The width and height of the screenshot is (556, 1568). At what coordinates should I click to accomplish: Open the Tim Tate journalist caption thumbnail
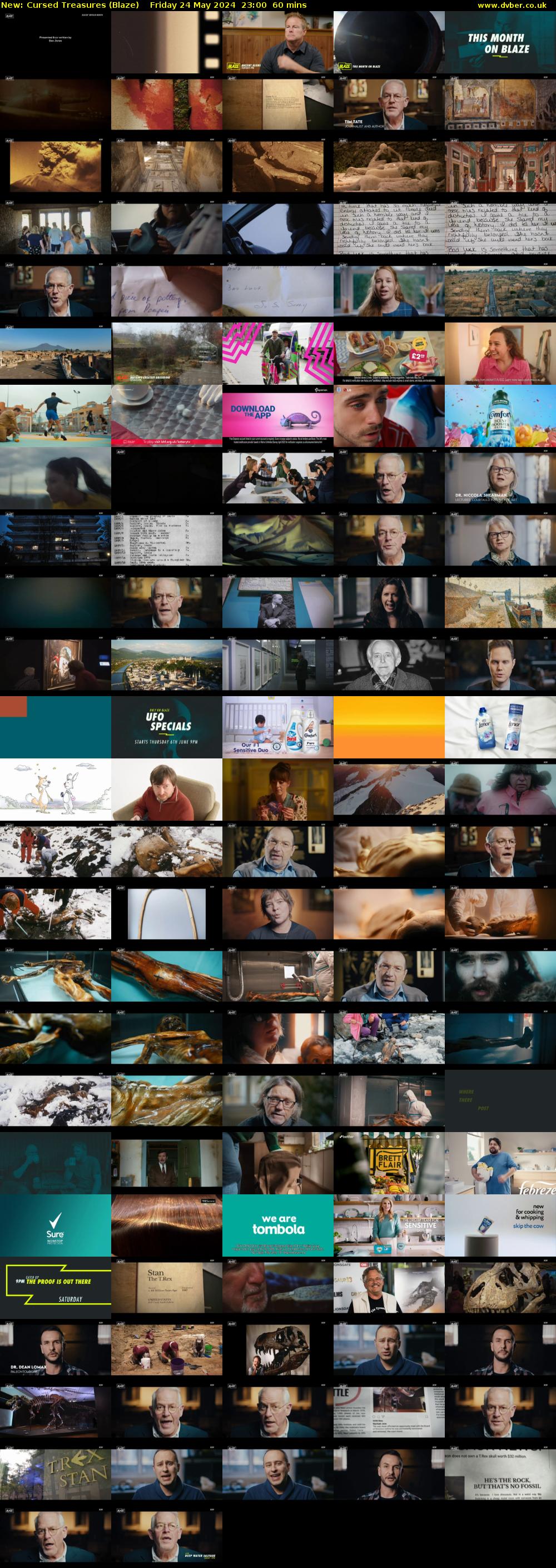click(389, 104)
